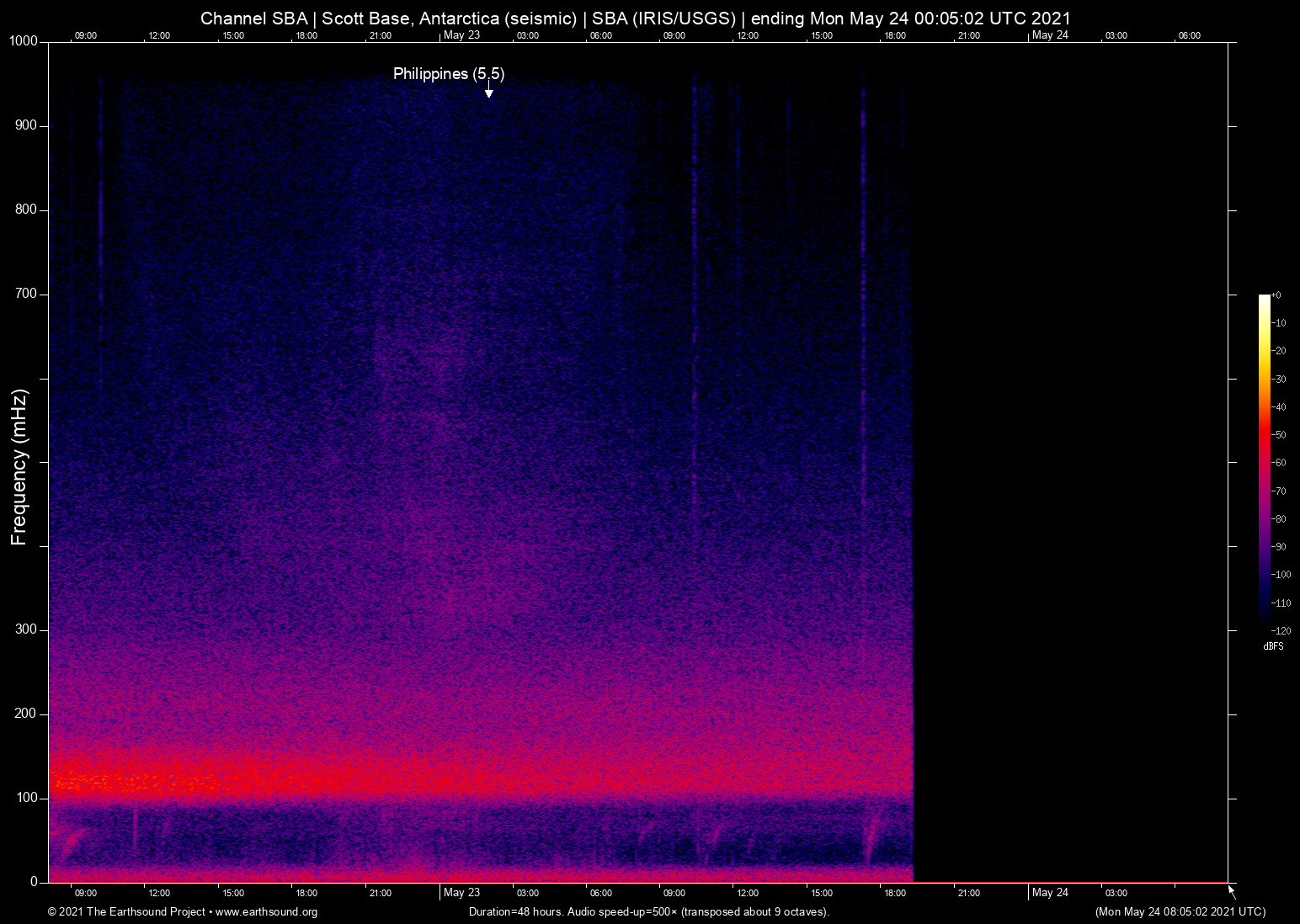
Task: Click the 06:00 tick on bottom time axis
Action: point(600,893)
